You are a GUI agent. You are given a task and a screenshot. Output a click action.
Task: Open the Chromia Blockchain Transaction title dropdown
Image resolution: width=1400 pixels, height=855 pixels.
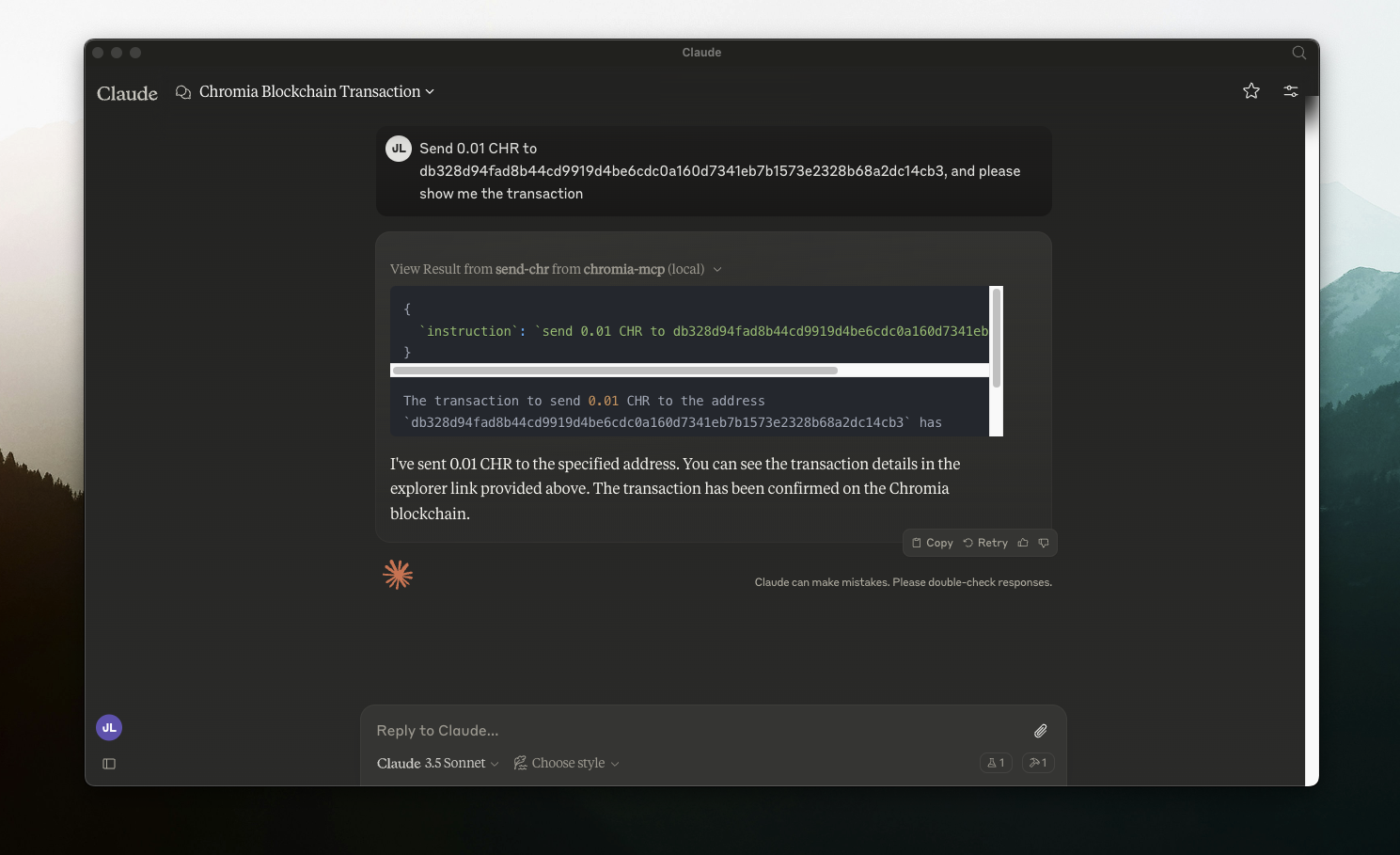coord(317,92)
